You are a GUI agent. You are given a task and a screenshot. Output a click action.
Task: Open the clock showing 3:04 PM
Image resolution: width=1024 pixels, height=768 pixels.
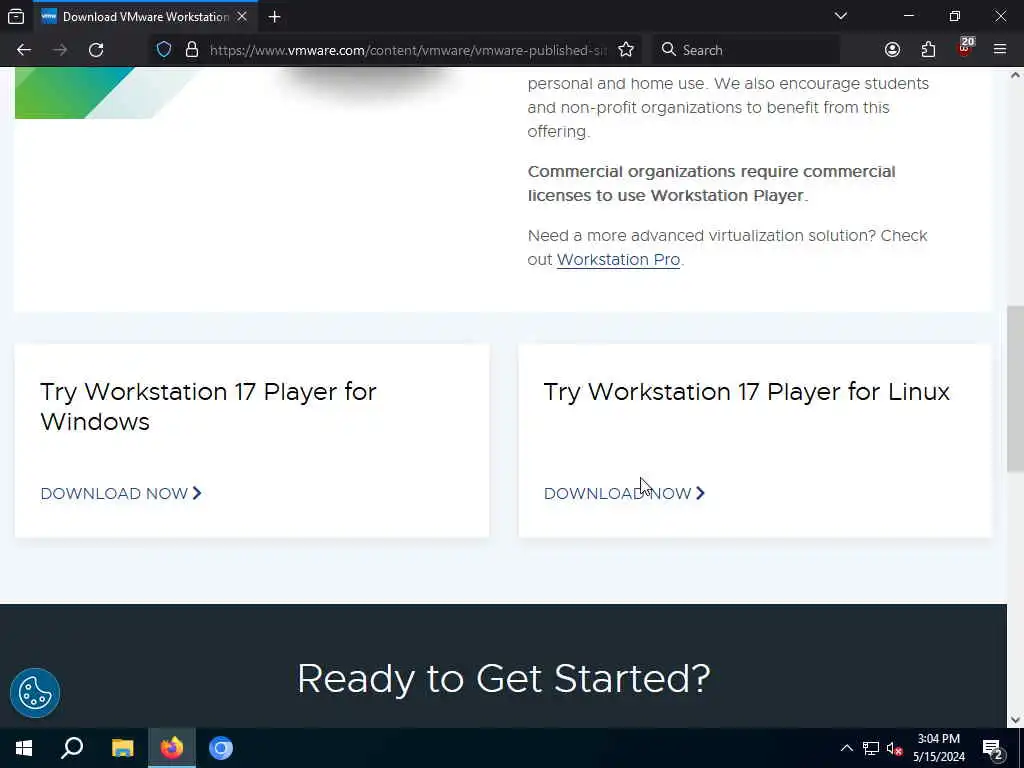click(x=938, y=748)
